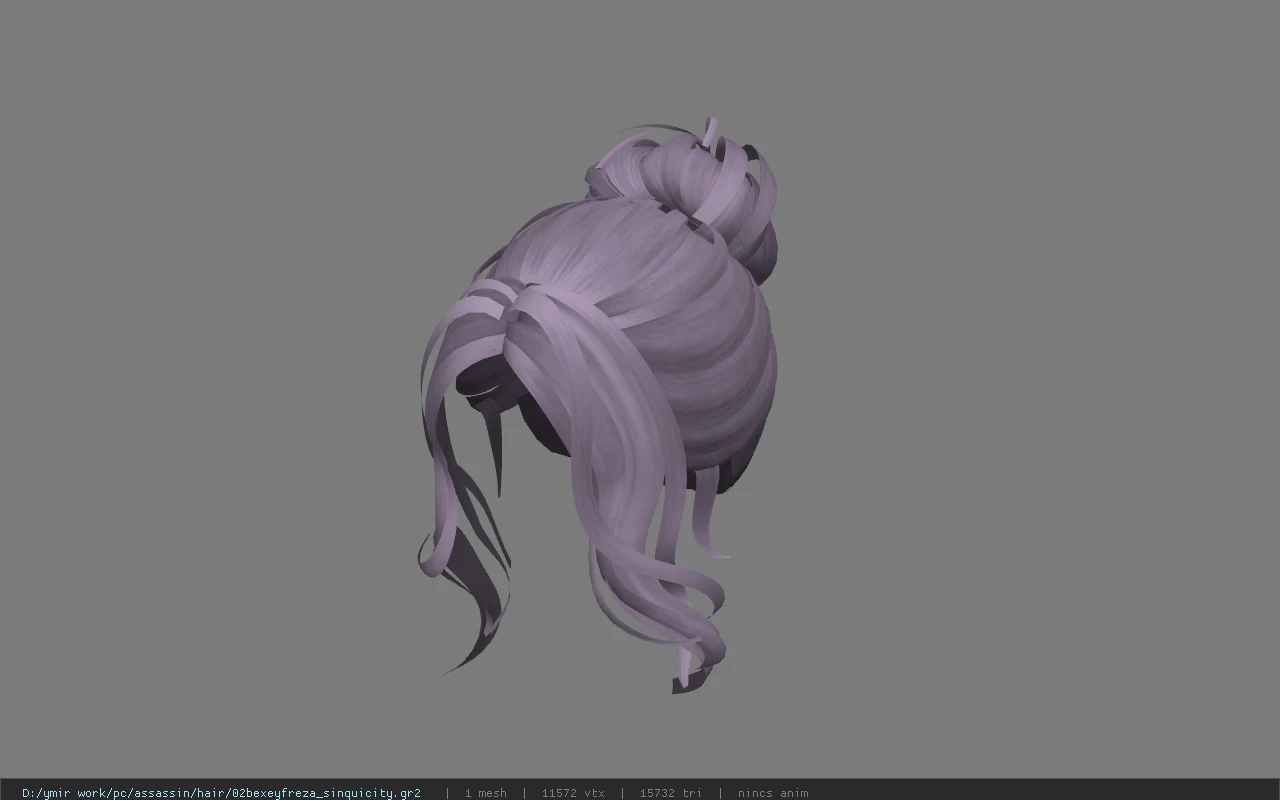Click the "15732 tri" triangle count
This screenshot has height=800, width=1280.
(670, 793)
